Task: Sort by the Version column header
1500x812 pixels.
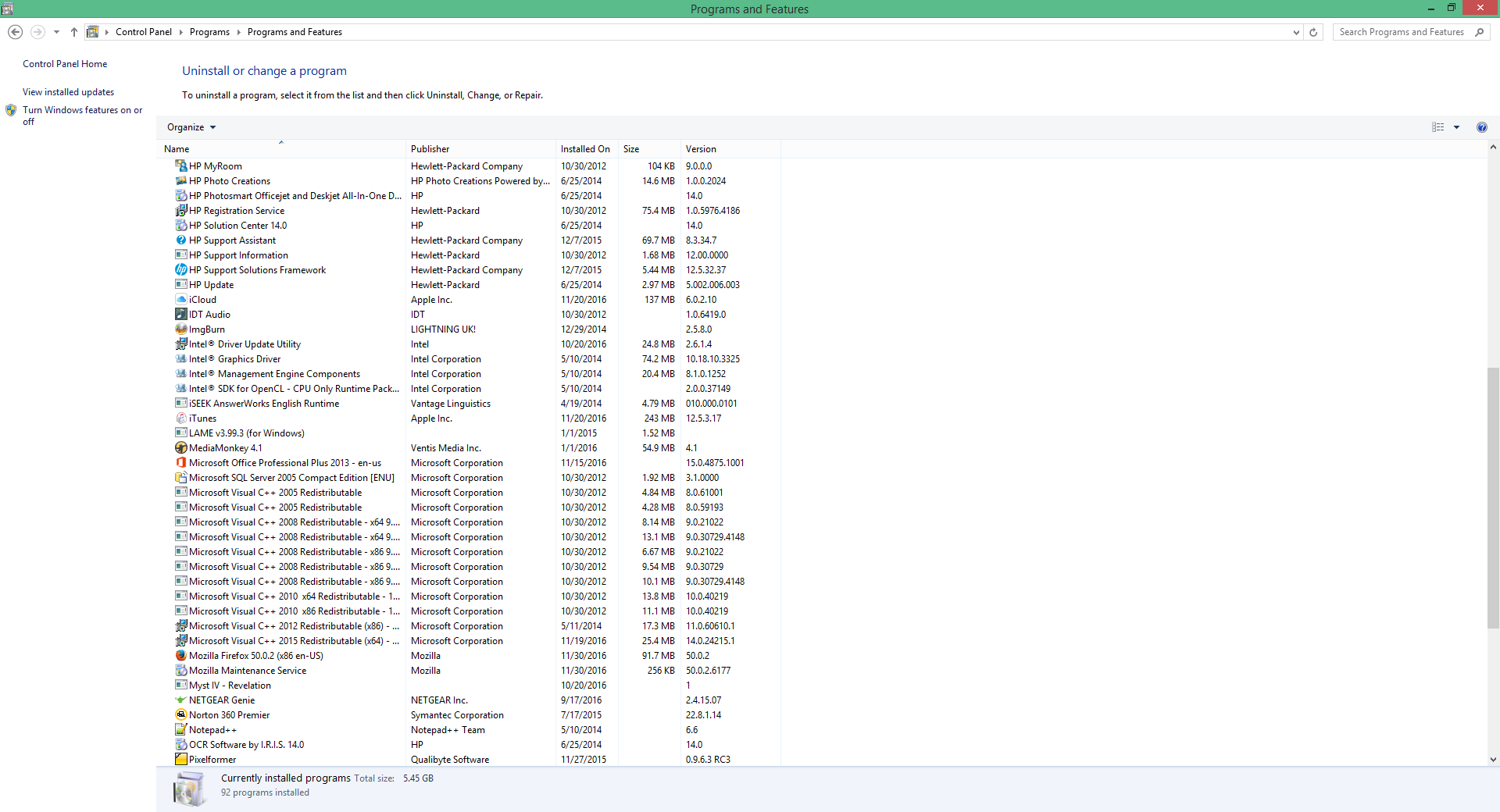Action: pos(730,148)
